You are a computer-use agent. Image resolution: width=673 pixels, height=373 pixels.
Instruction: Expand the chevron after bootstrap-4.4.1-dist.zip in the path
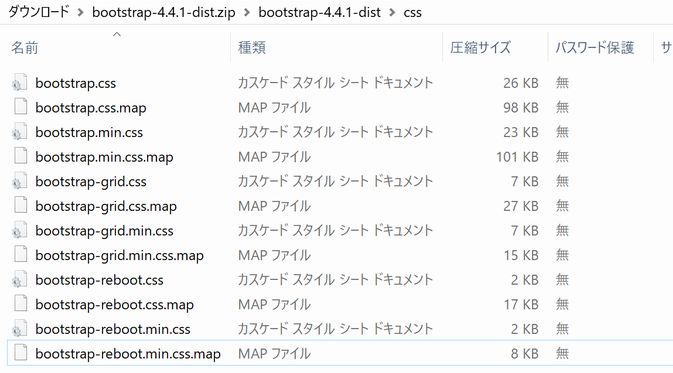(247, 12)
